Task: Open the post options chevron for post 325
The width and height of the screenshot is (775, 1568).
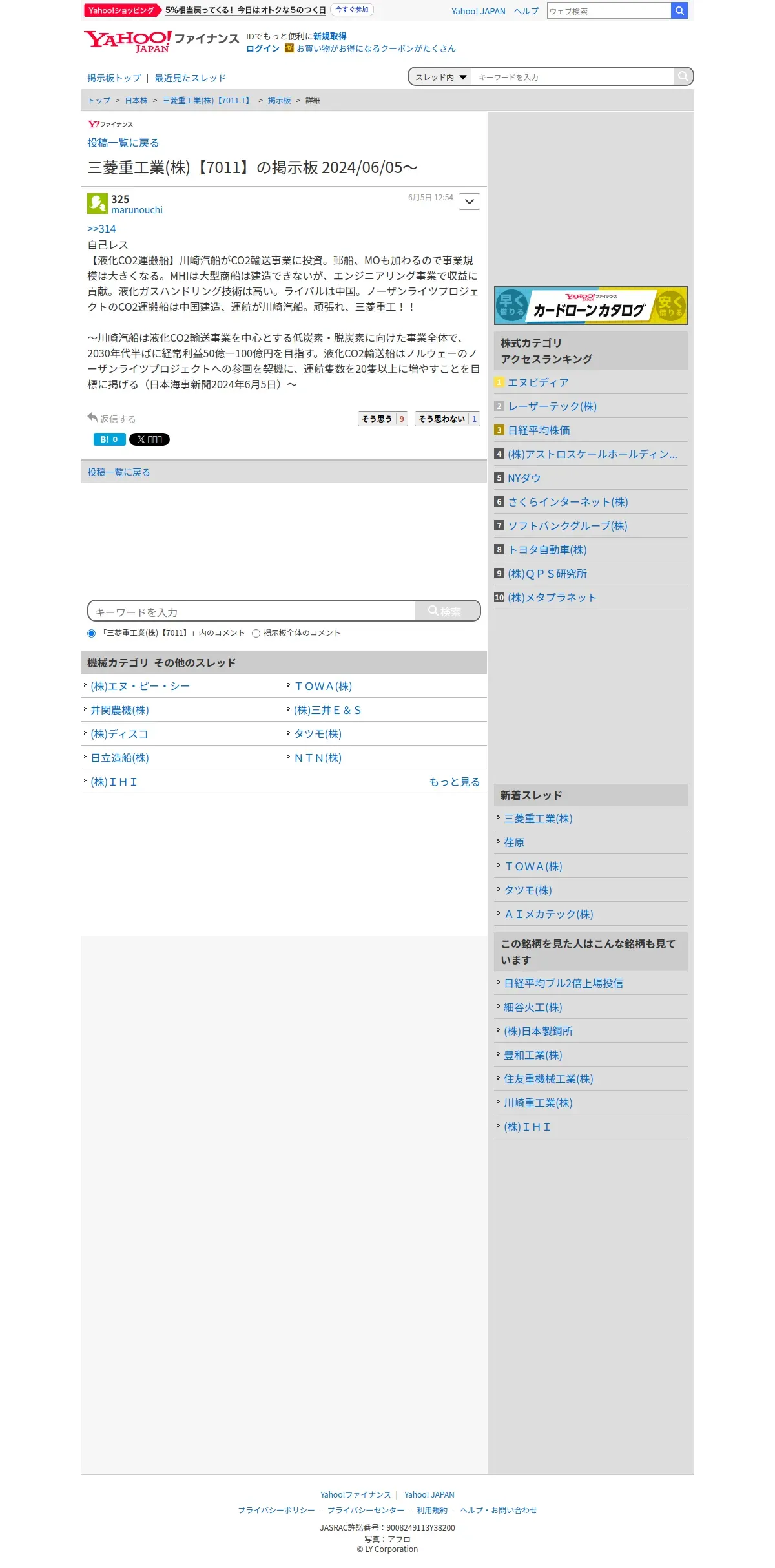Action: point(470,202)
